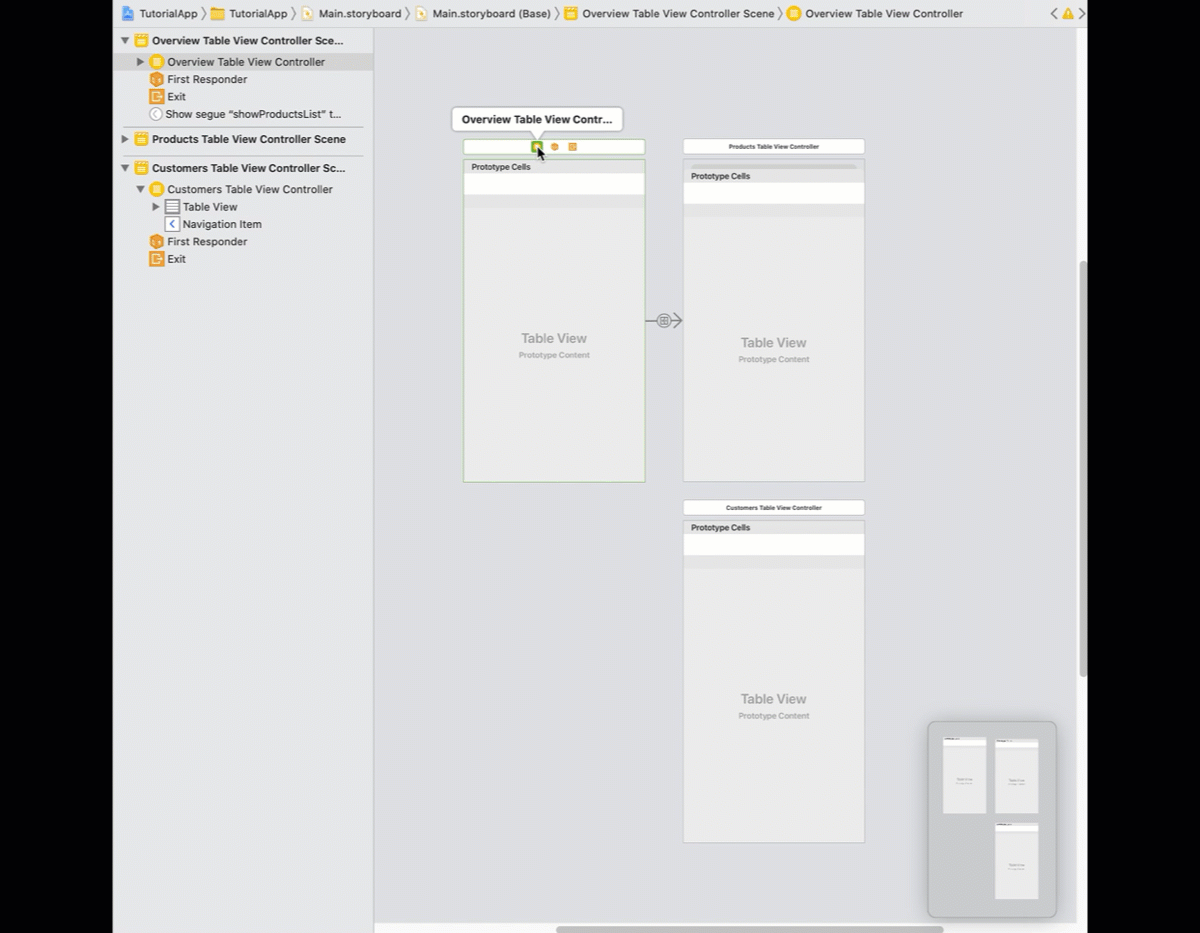Viewport: 1200px width, 933px height.
Task: Click the segue circle icon in outline
Action: 156,114
